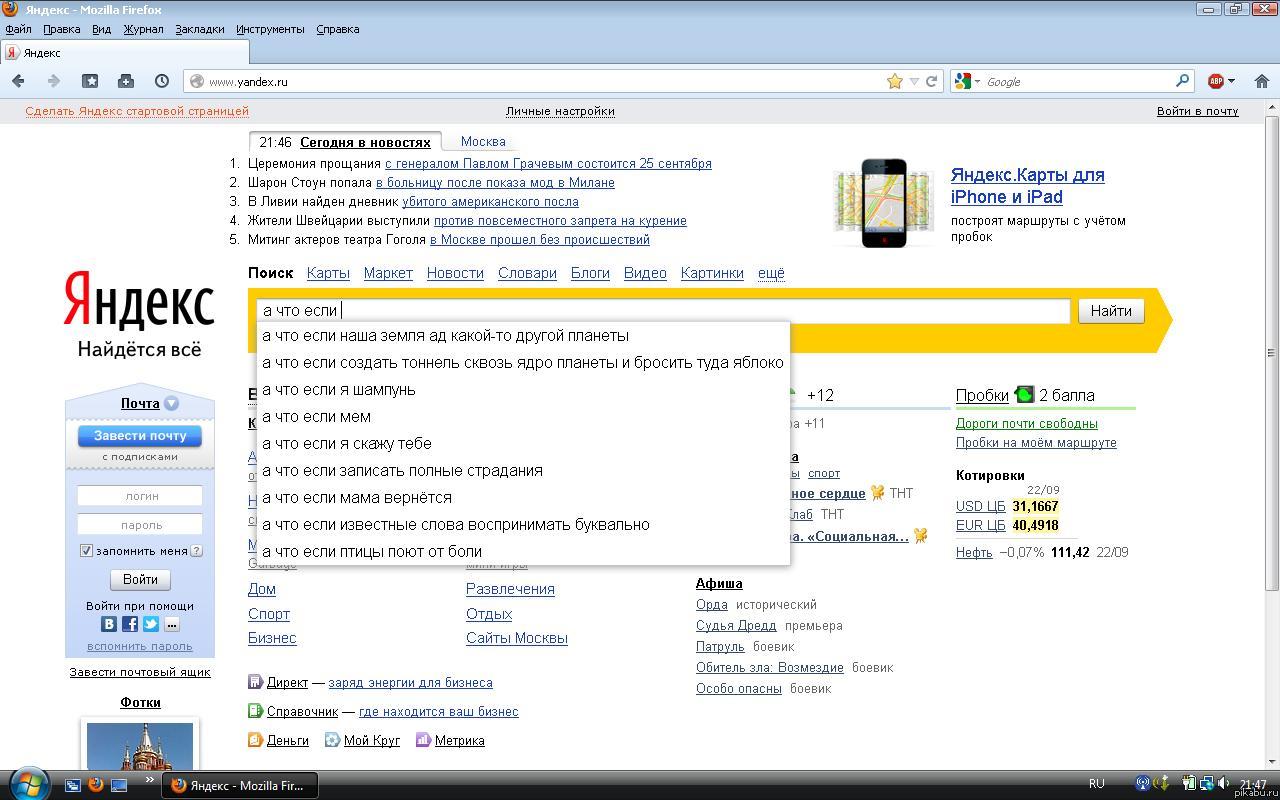Open the Закладки menu
1280x800 pixels.
click(x=199, y=29)
